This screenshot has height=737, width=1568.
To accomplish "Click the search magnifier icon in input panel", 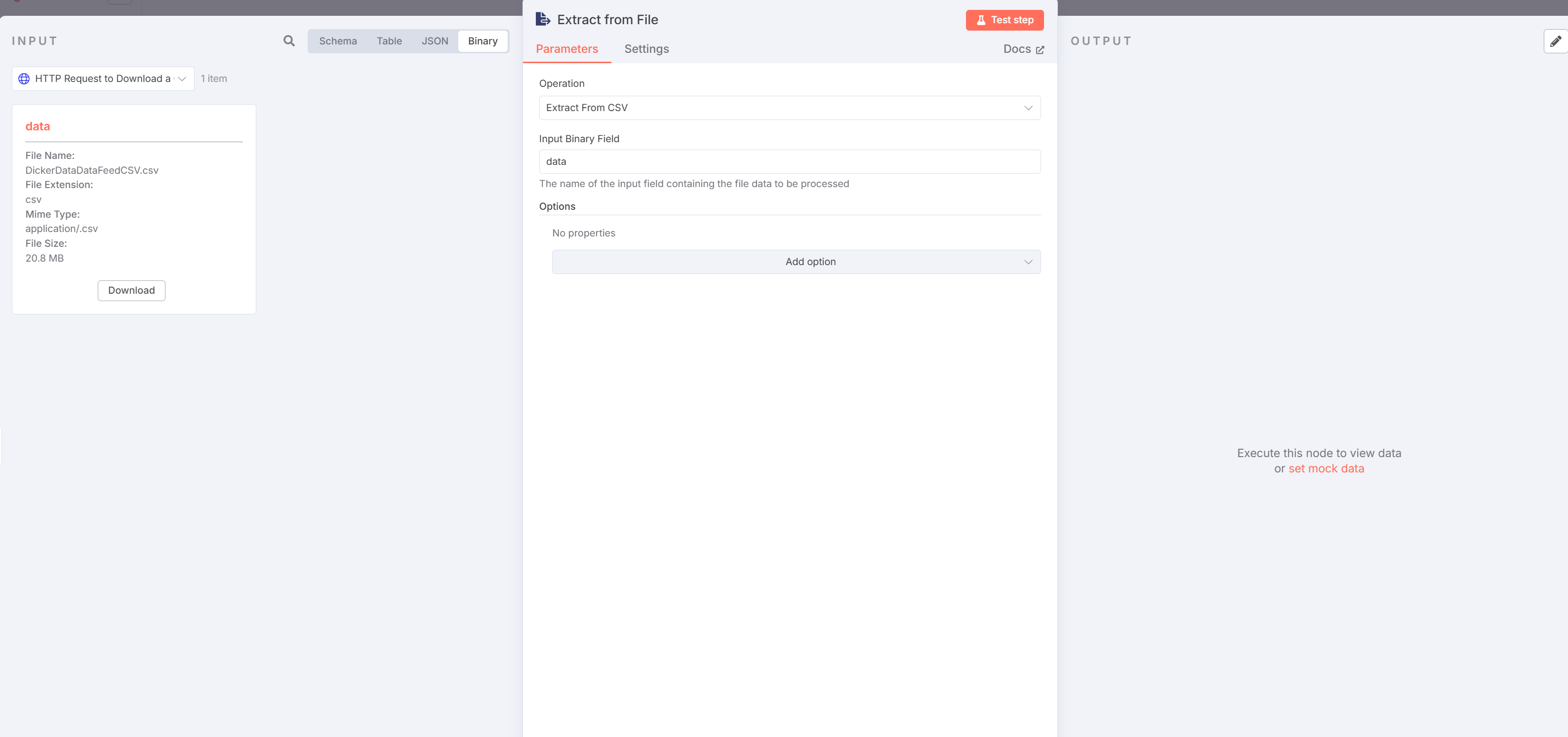I will coord(288,41).
